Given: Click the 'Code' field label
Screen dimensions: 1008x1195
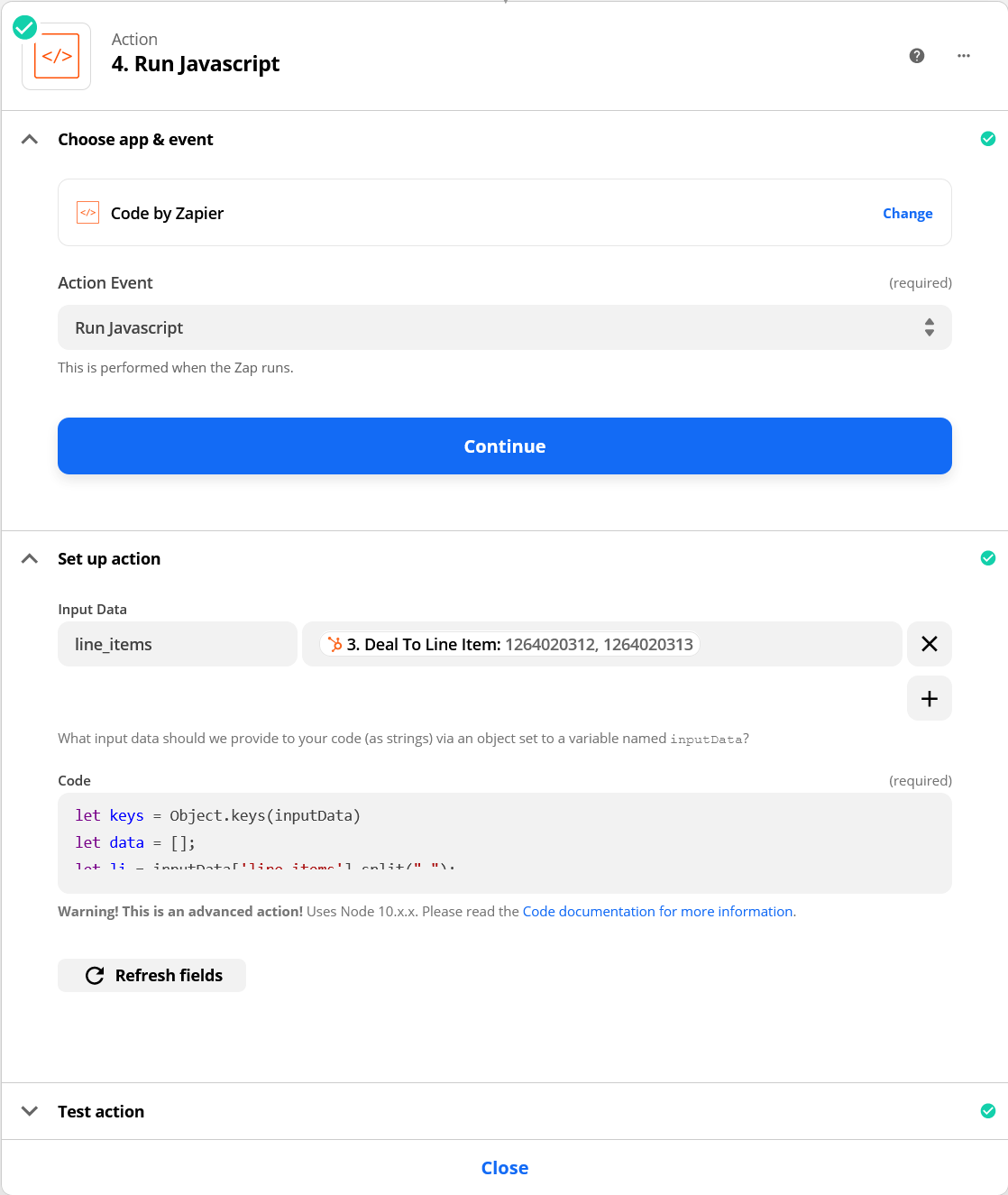Looking at the screenshot, I should [74, 780].
